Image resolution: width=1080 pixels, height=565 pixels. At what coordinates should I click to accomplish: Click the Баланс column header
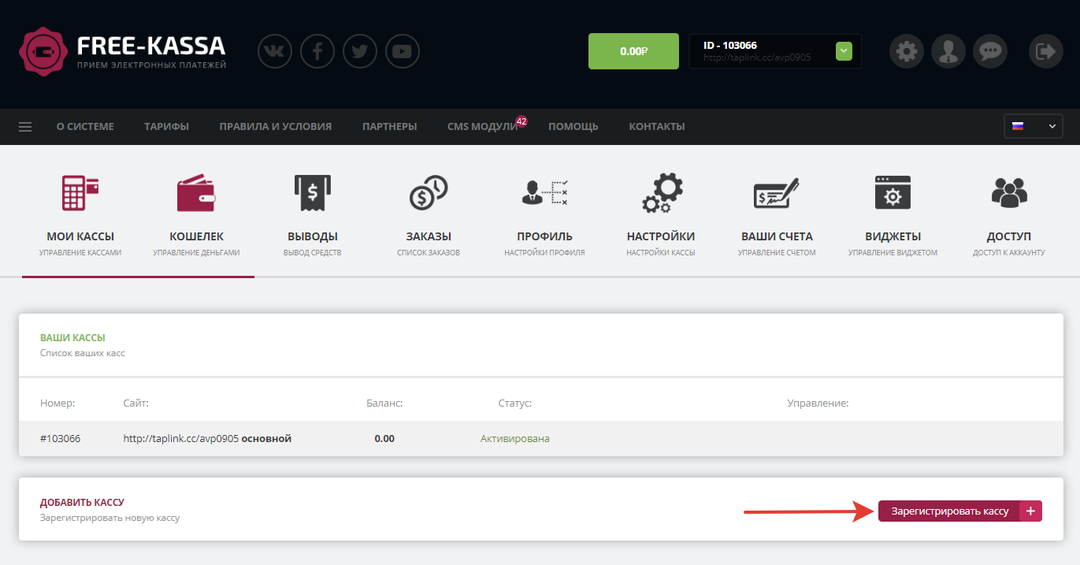[384, 403]
